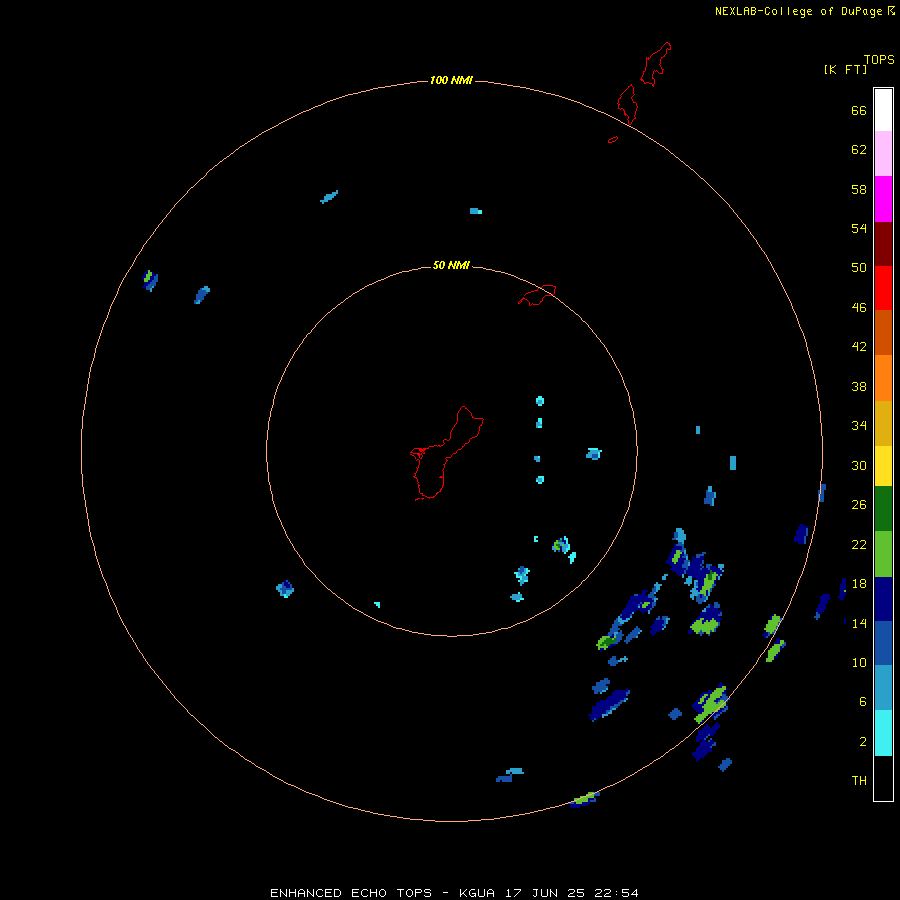
Task: Click the 30 legend value
Action: click(x=859, y=465)
